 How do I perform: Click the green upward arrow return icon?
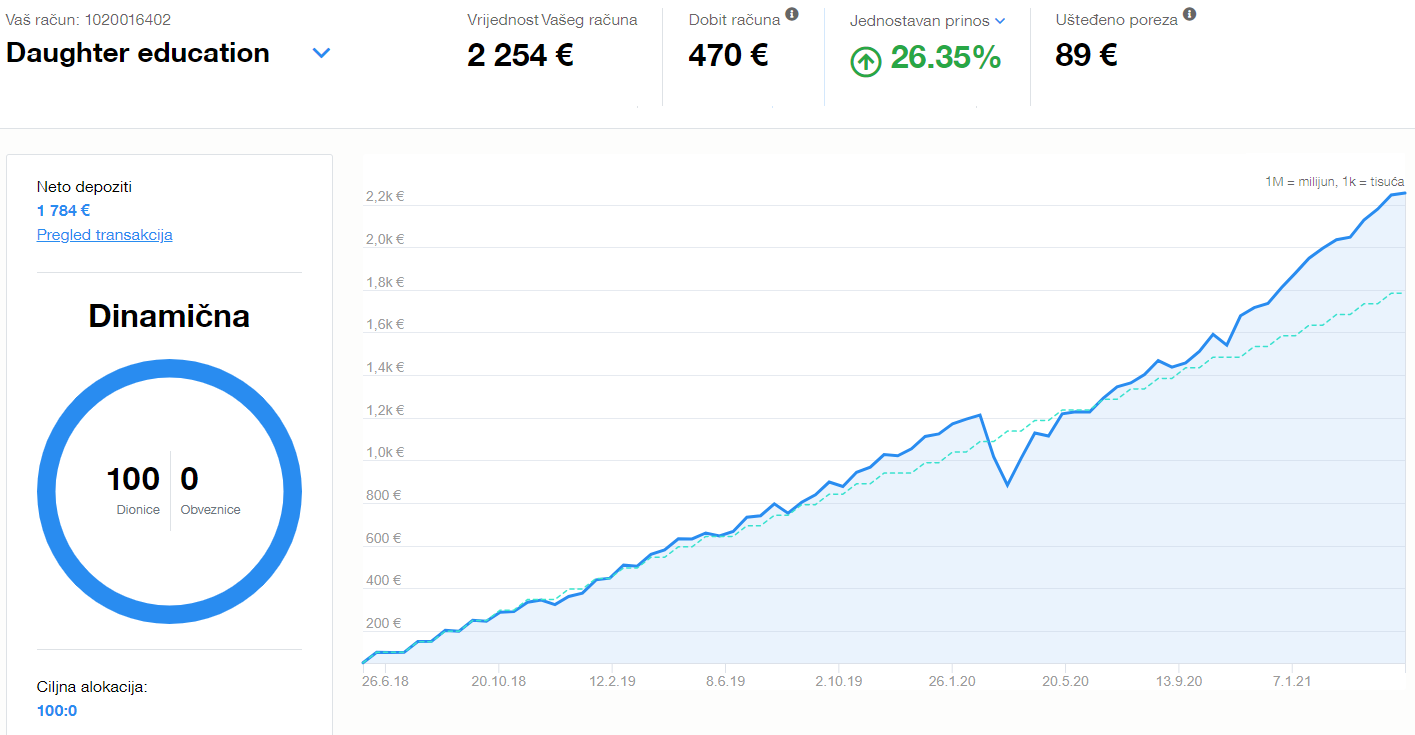pos(865,62)
